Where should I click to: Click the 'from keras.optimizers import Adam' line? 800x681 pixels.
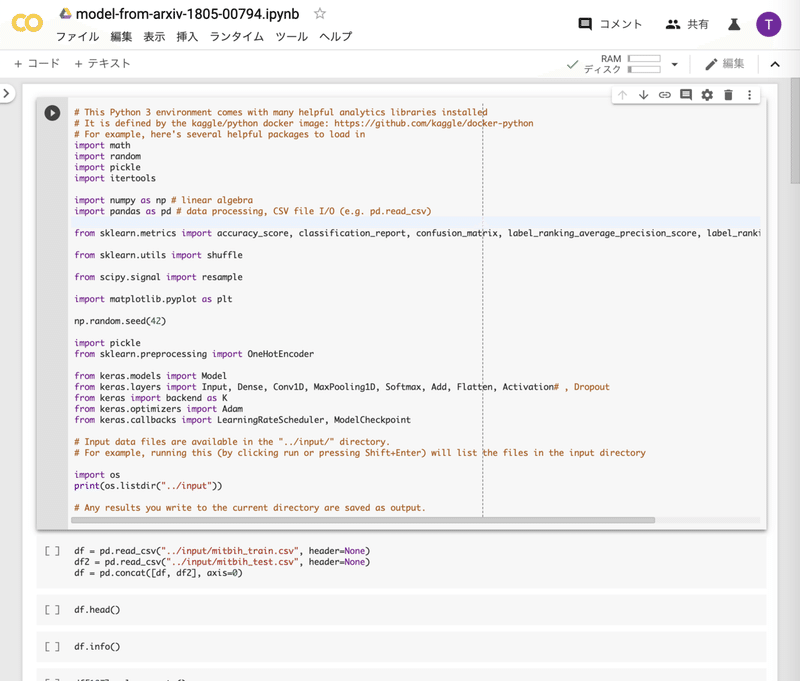point(158,409)
